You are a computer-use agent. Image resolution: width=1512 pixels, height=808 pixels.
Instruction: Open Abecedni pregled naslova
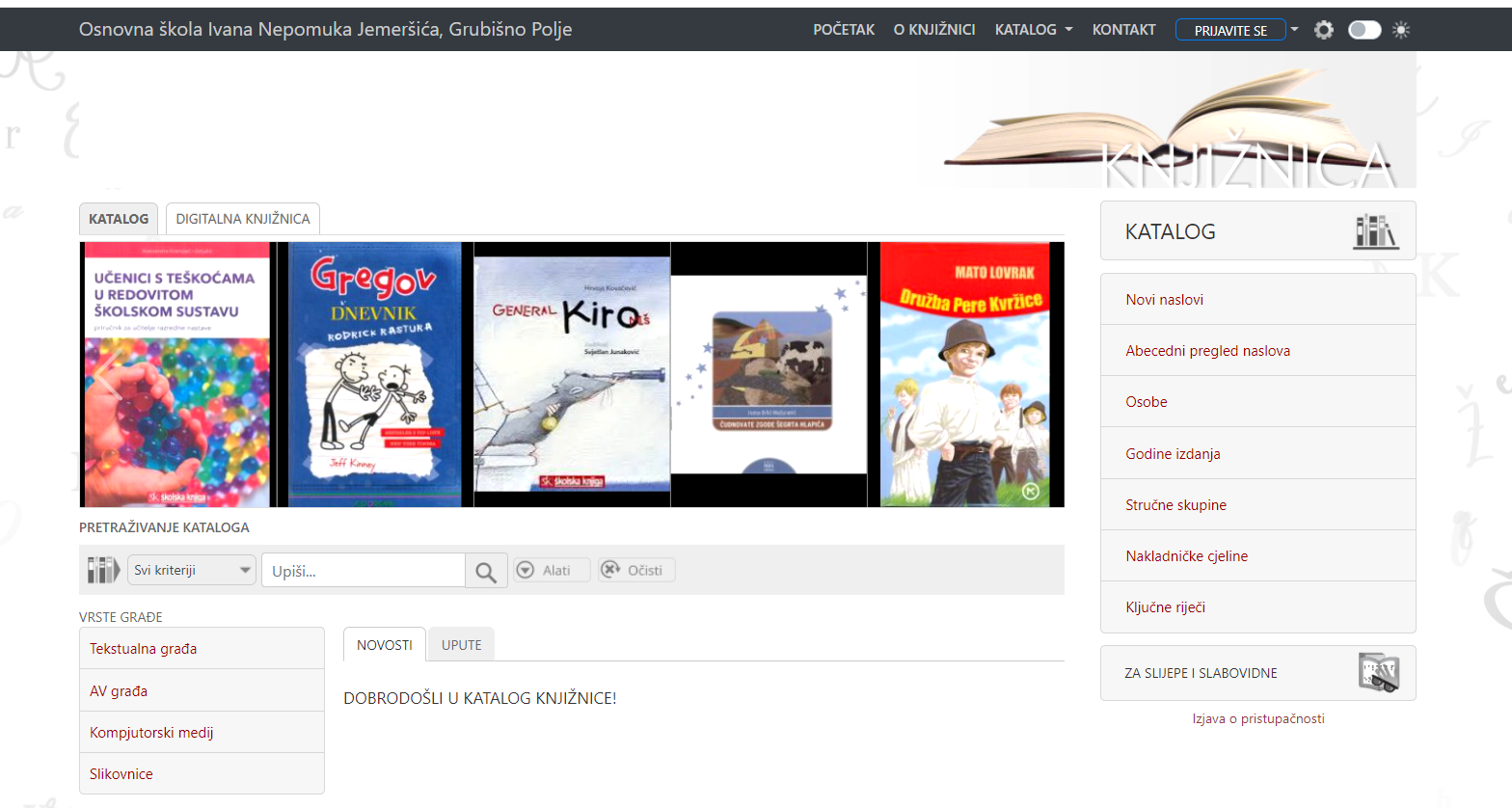tap(1257, 350)
